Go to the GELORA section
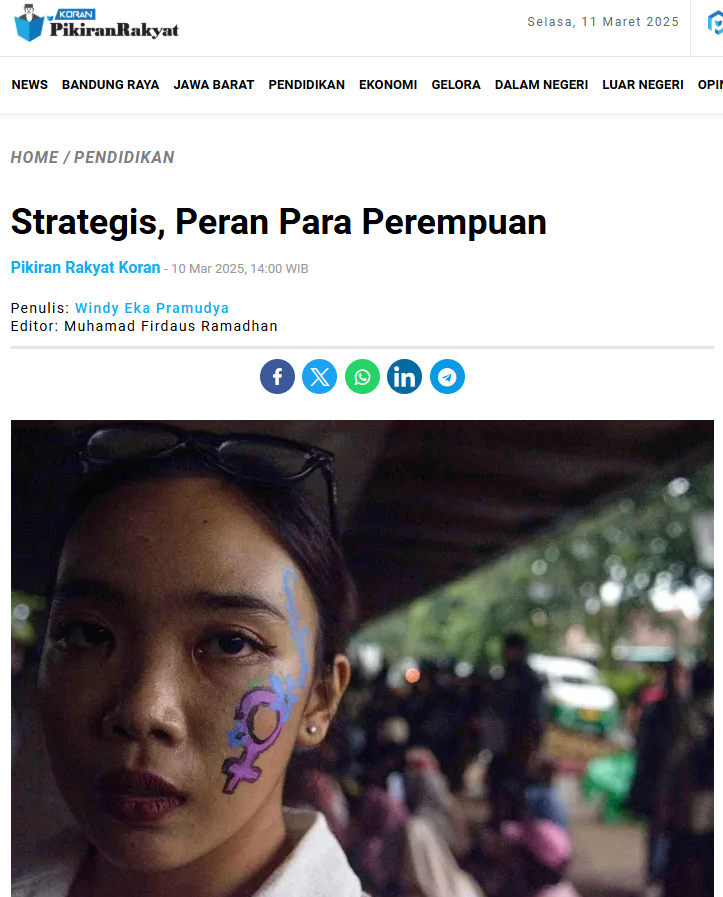 pyautogui.click(x=456, y=85)
